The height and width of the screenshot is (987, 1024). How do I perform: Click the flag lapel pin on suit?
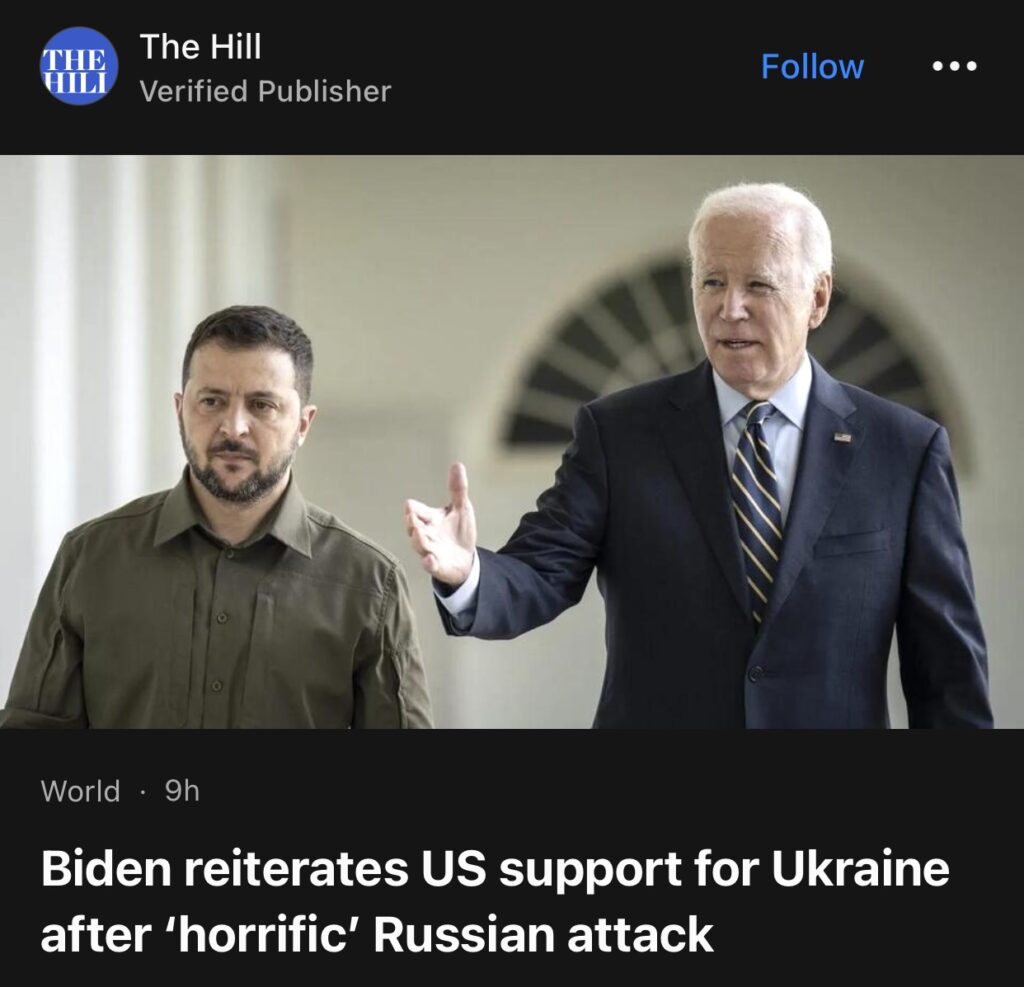click(x=842, y=437)
